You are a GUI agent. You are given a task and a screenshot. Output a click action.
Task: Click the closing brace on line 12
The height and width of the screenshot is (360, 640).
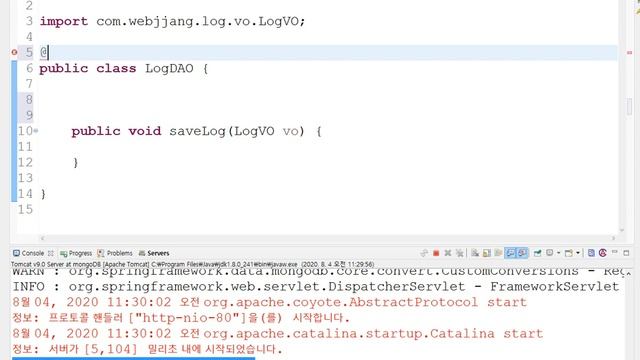point(76,162)
